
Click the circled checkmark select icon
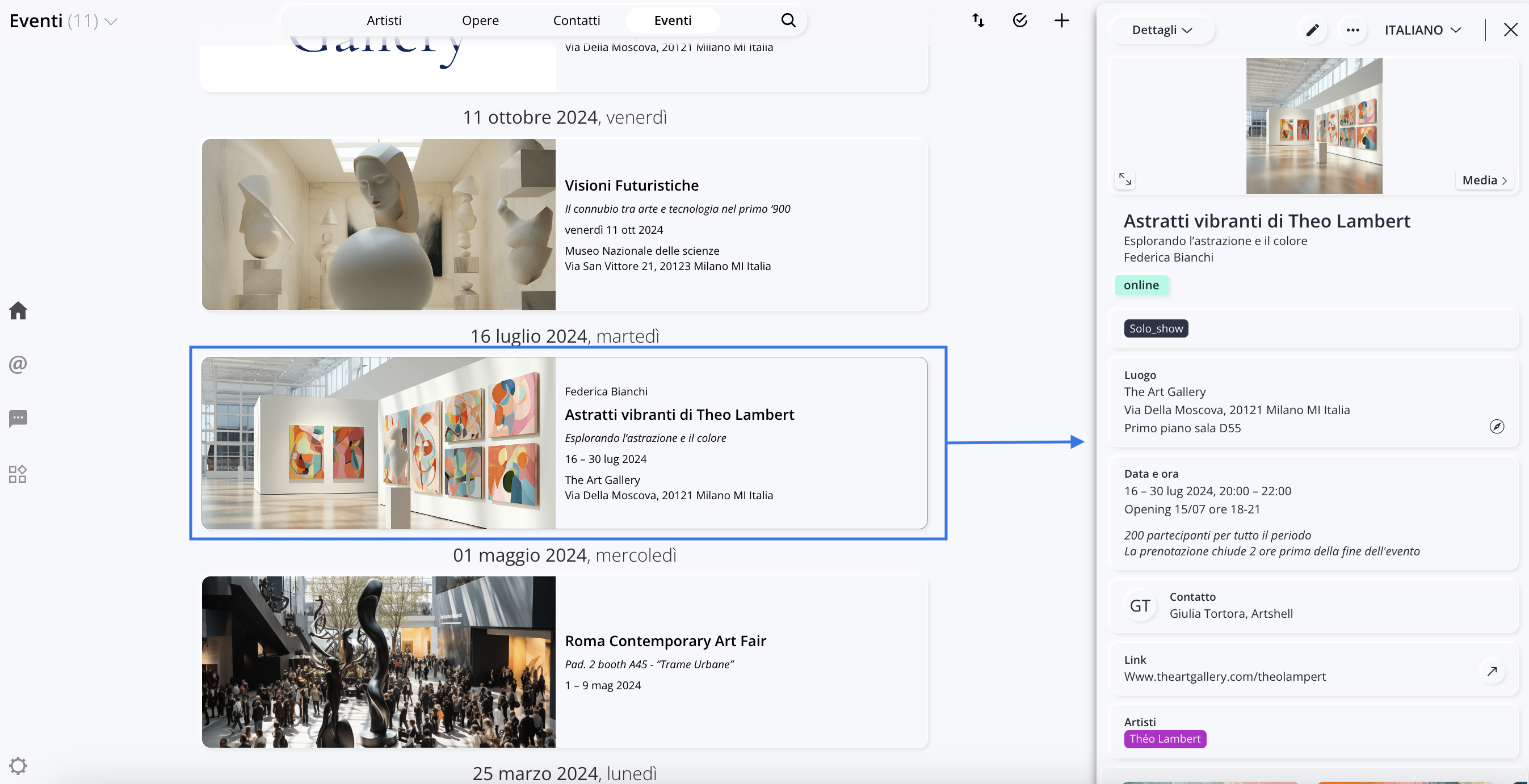tap(1020, 21)
